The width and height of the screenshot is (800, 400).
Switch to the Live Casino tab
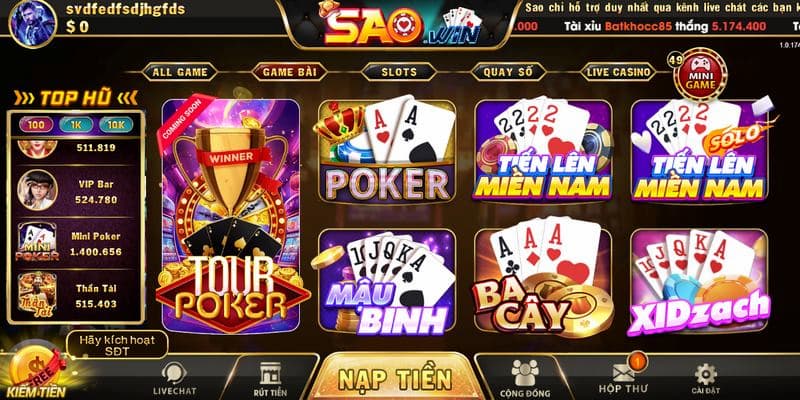click(618, 72)
